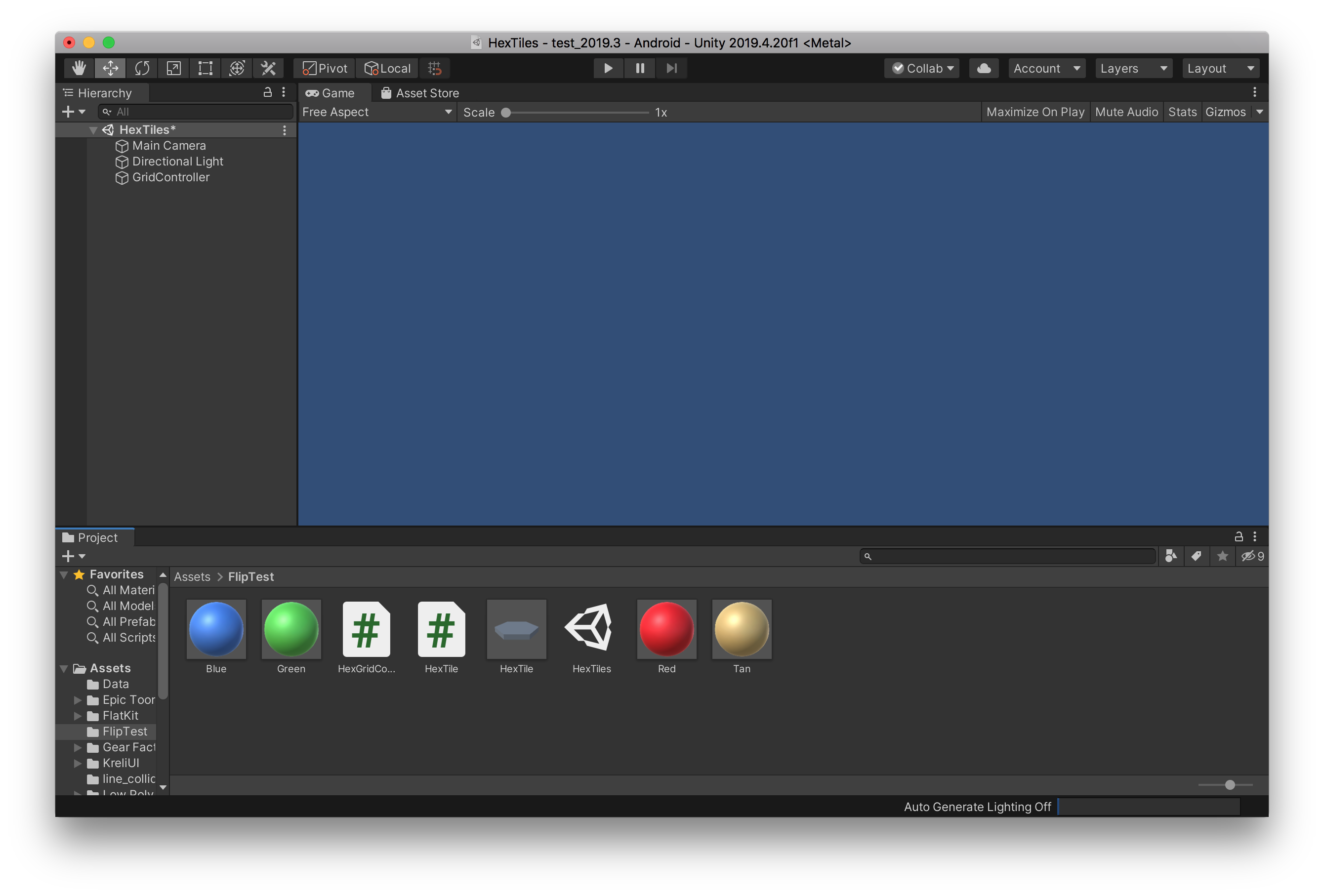Select All Scripts favorite search
The height and width of the screenshot is (896, 1324).
pyautogui.click(x=122, y=638)
